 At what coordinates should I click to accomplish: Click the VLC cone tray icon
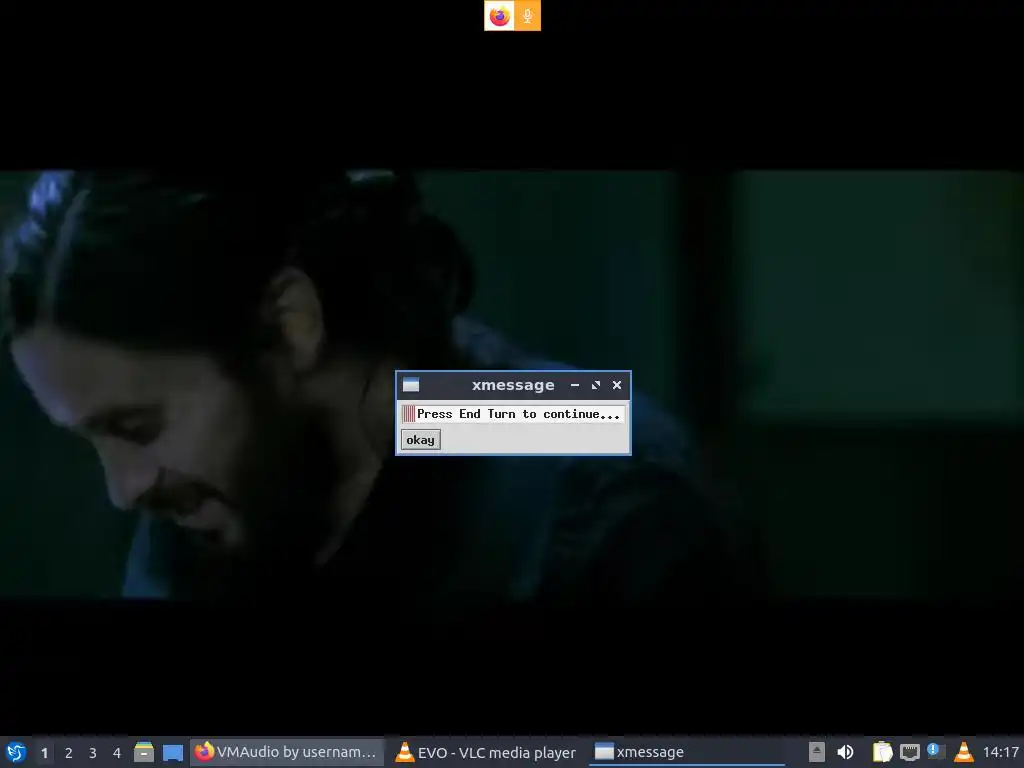click(963, 752)
